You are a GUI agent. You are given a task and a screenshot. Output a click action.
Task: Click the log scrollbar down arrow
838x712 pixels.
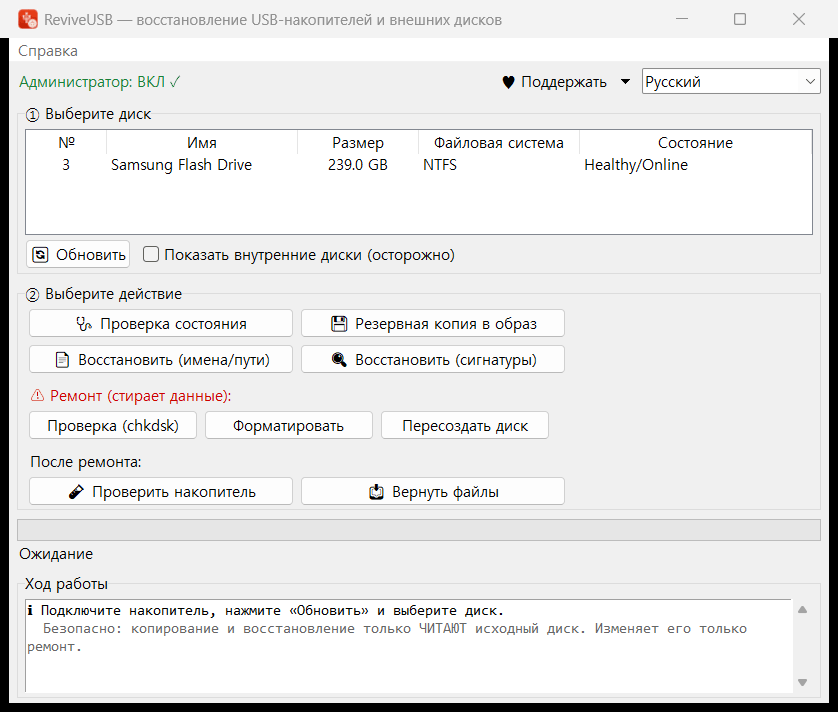802,682
